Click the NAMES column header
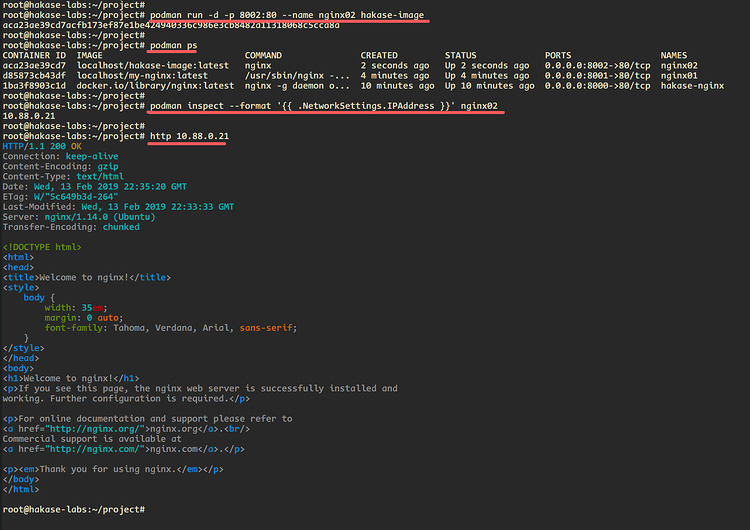This screenshot has width=750, height=530. tap(675, 55)
